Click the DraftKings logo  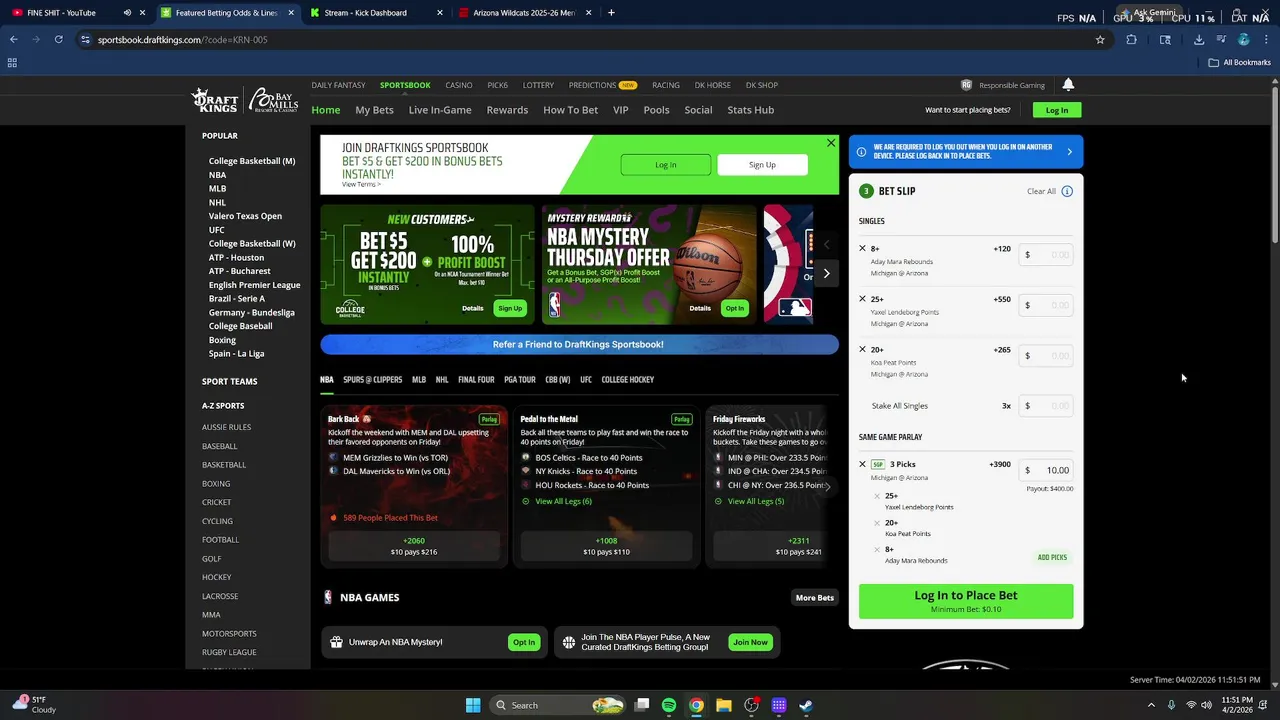pos(214,100)
